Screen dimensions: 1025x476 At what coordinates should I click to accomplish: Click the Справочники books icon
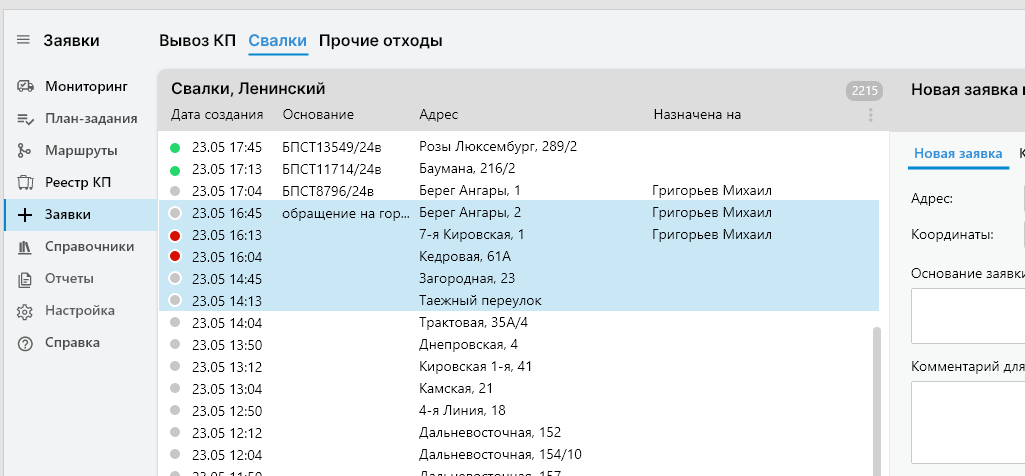[26, 246]
